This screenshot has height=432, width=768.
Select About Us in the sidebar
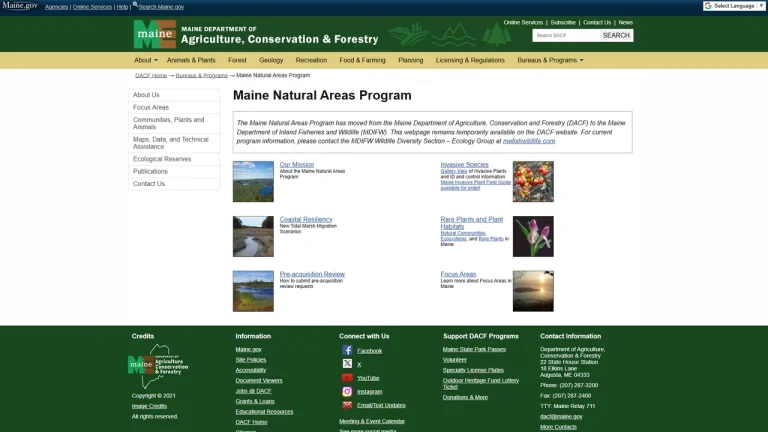(x=174, y=95)
